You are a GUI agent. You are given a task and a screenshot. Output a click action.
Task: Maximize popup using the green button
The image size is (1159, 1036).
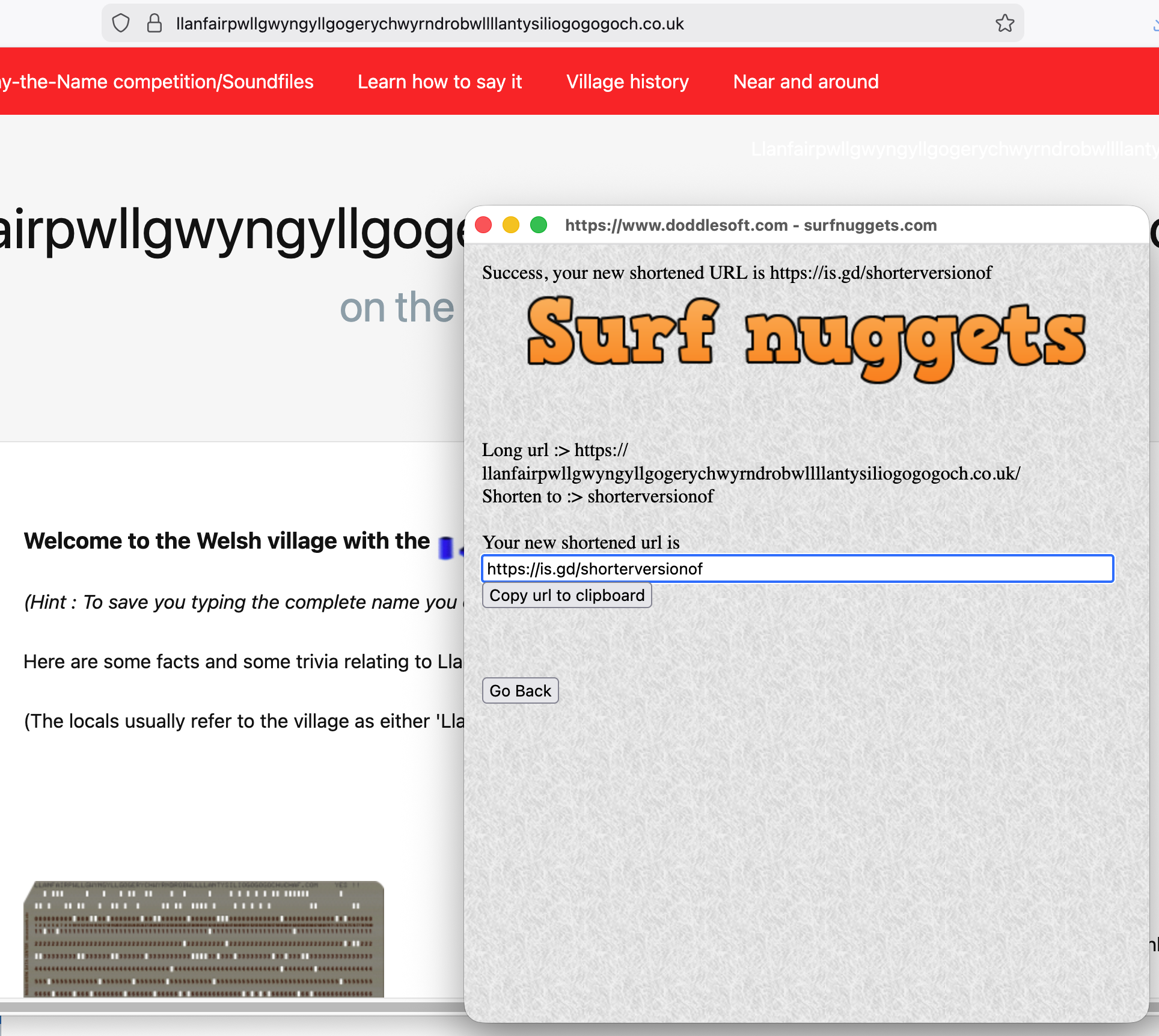(539, 225)
